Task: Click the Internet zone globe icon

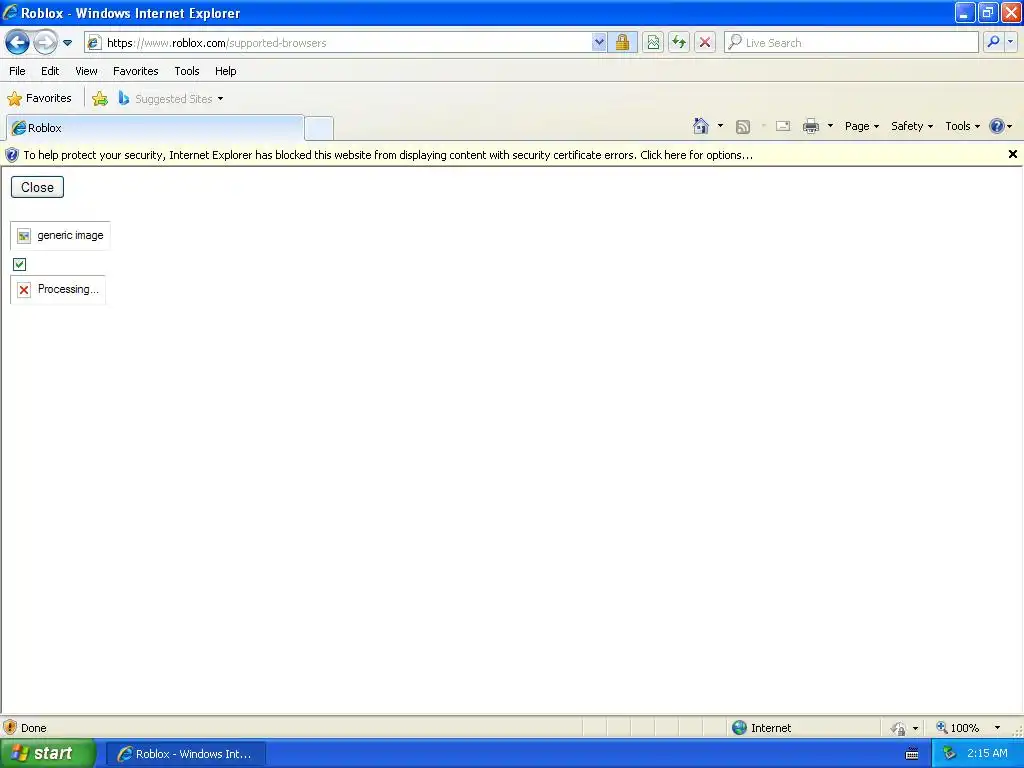Action: [x=739, y=728]
